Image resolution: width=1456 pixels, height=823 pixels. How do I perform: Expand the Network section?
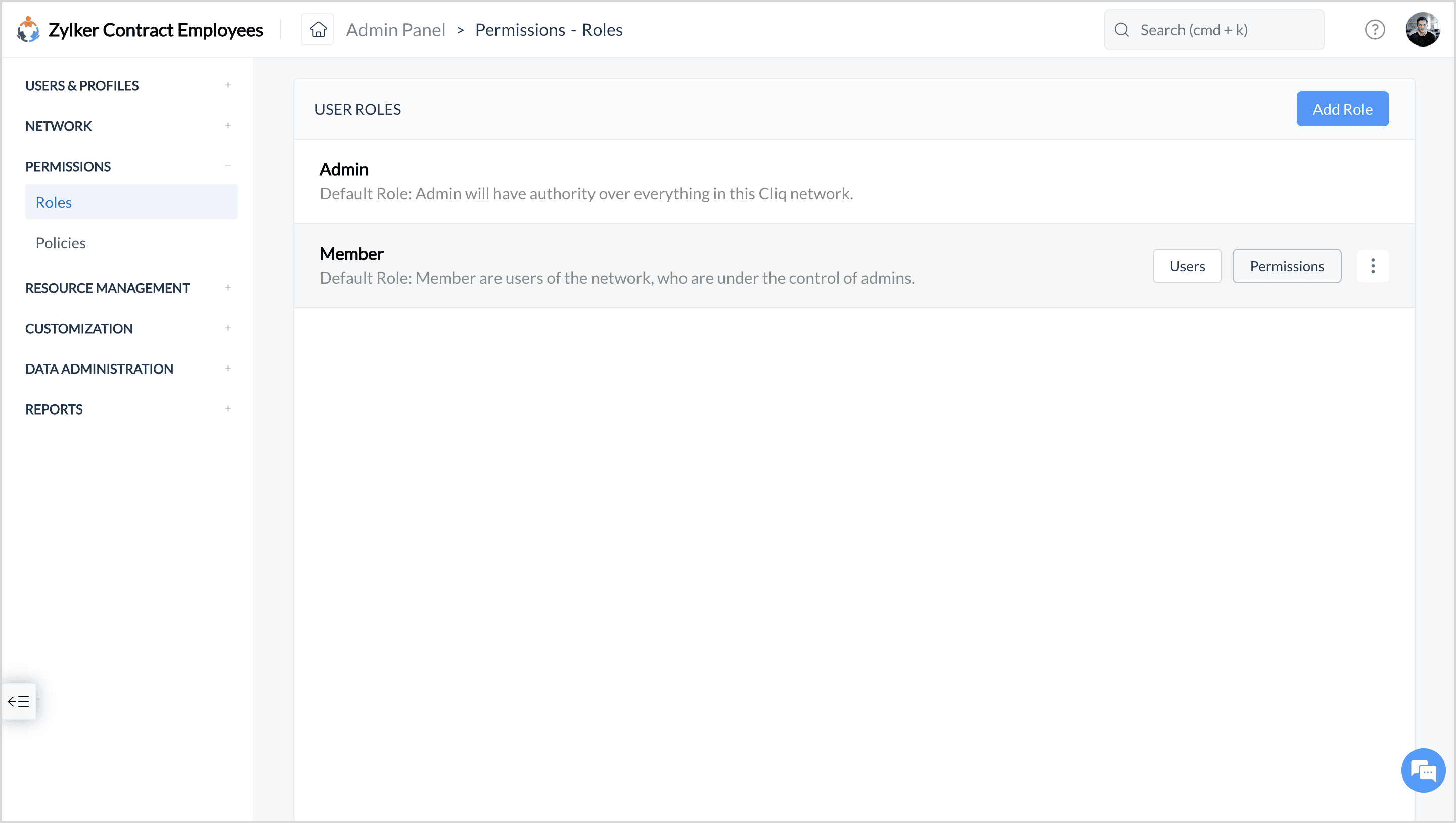[228, 126]
